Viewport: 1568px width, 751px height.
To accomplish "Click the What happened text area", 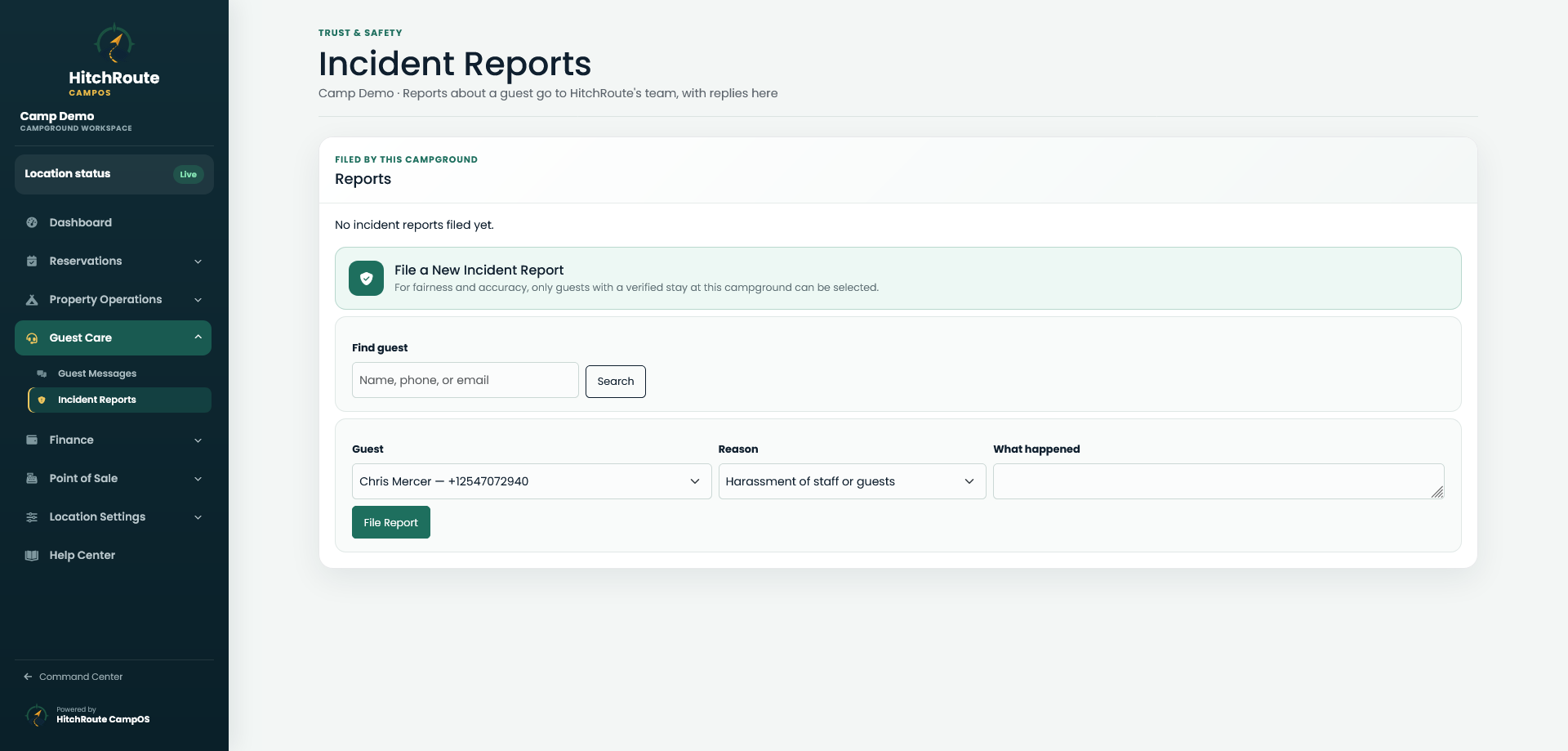I will (1218, 481).
